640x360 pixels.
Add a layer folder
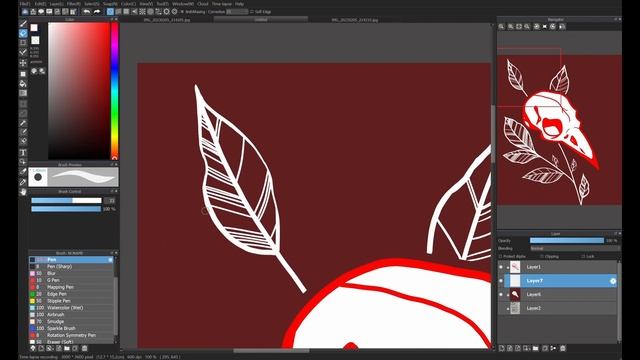536,348
